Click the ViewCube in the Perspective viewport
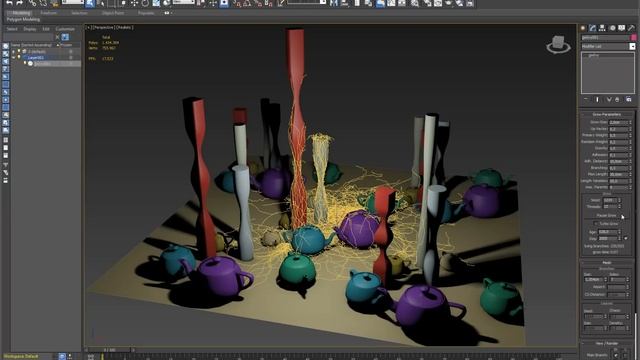The height and width of the screenshot is (360, 640). (558, 44)
